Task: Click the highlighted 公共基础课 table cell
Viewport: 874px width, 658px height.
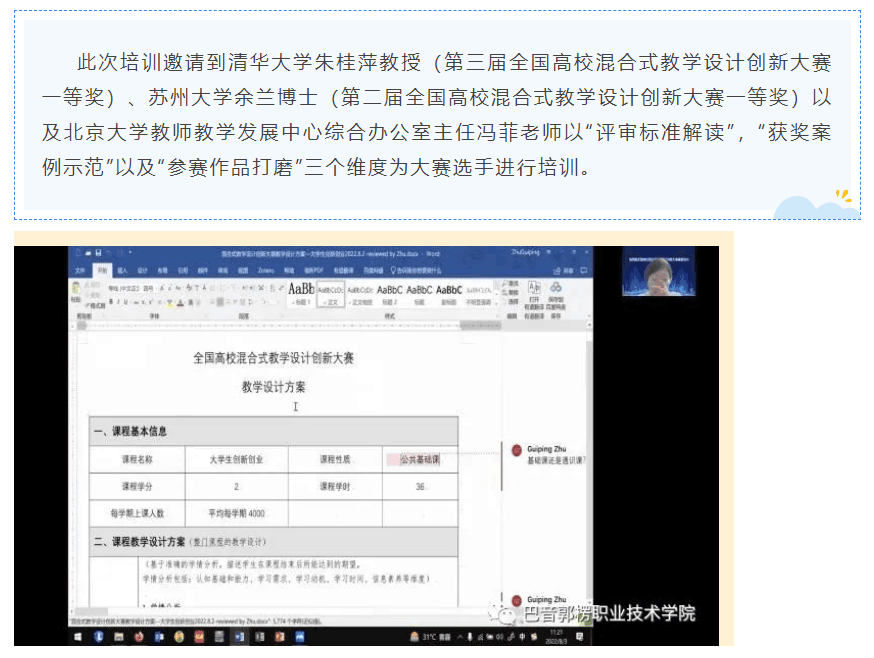Action: coord(413,460)
